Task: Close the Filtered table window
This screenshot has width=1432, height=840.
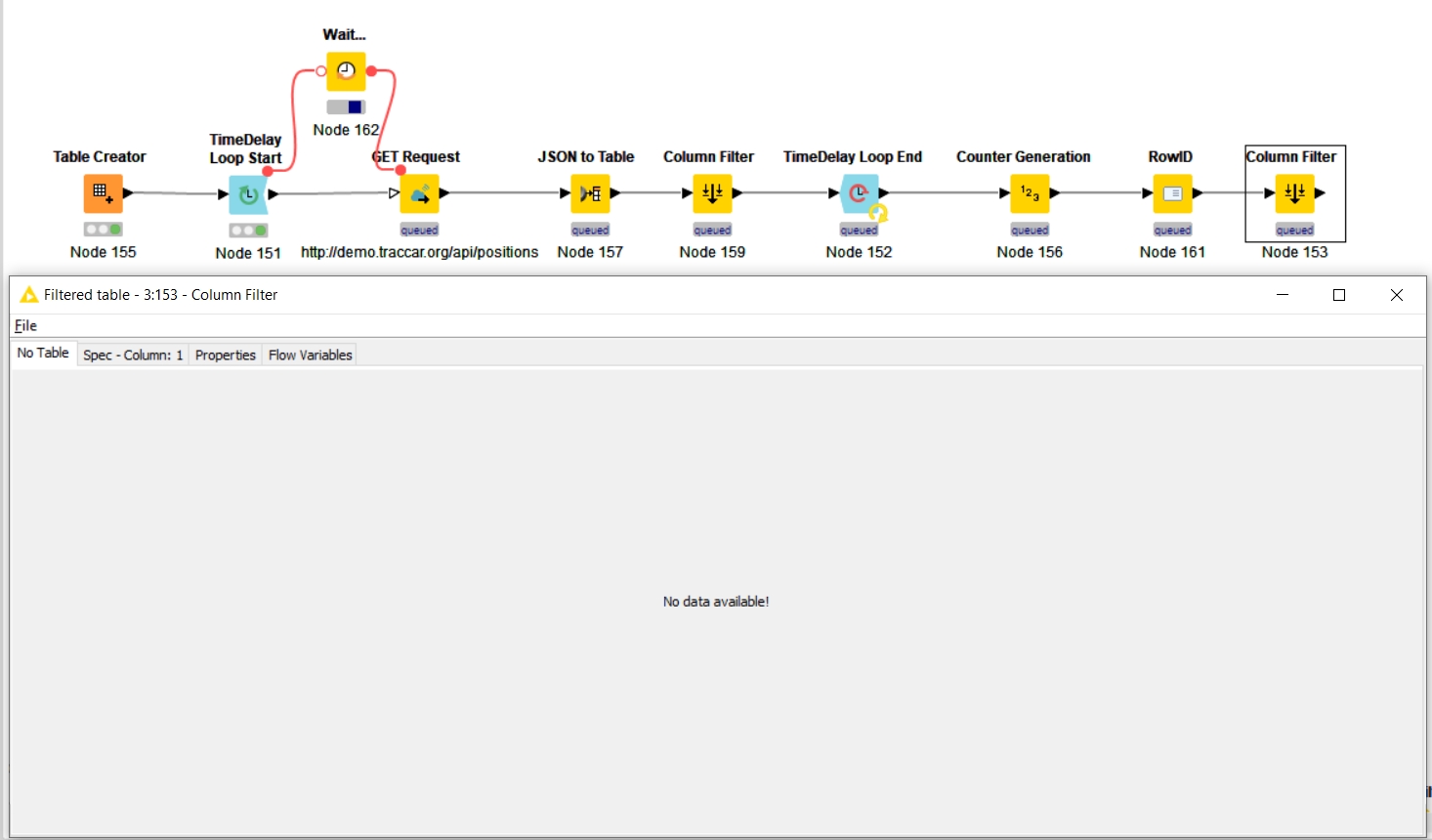Action: pos(1397,295)
